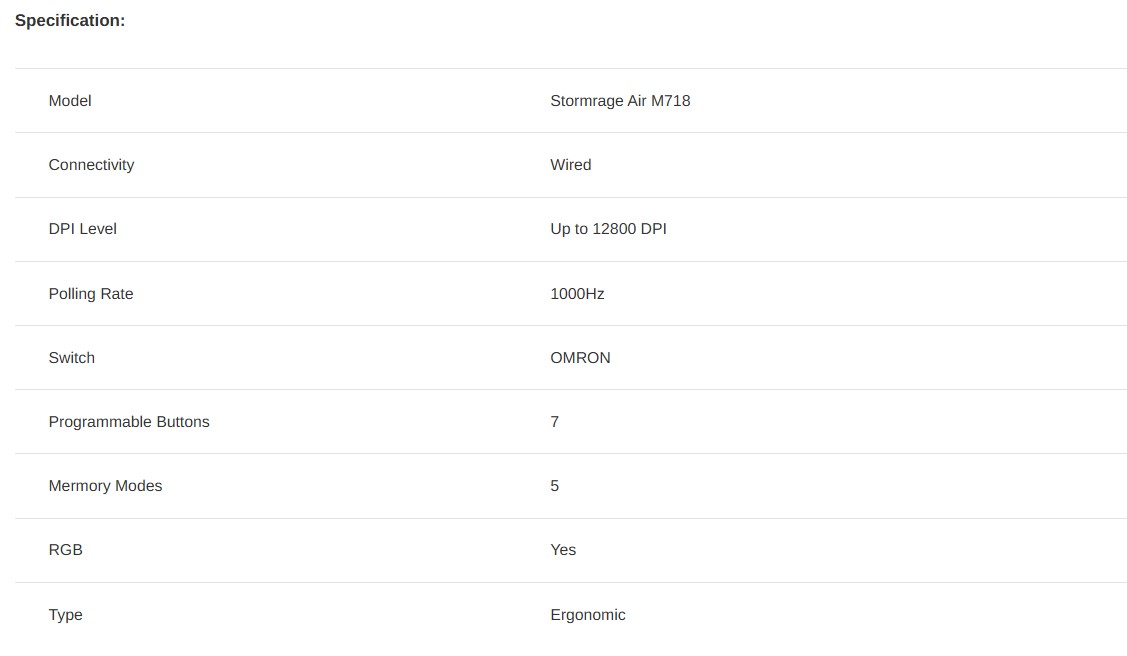Click the Up to 12800 DPI value

(608, 228)
